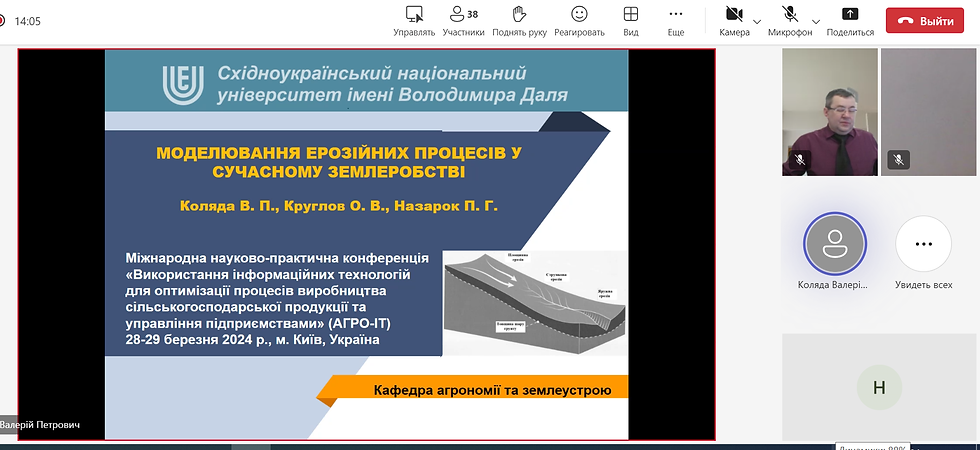Open the Еще more options menu
Image resolution: width=980 pixels, height=450 pixels.
[x=676, y=21]
